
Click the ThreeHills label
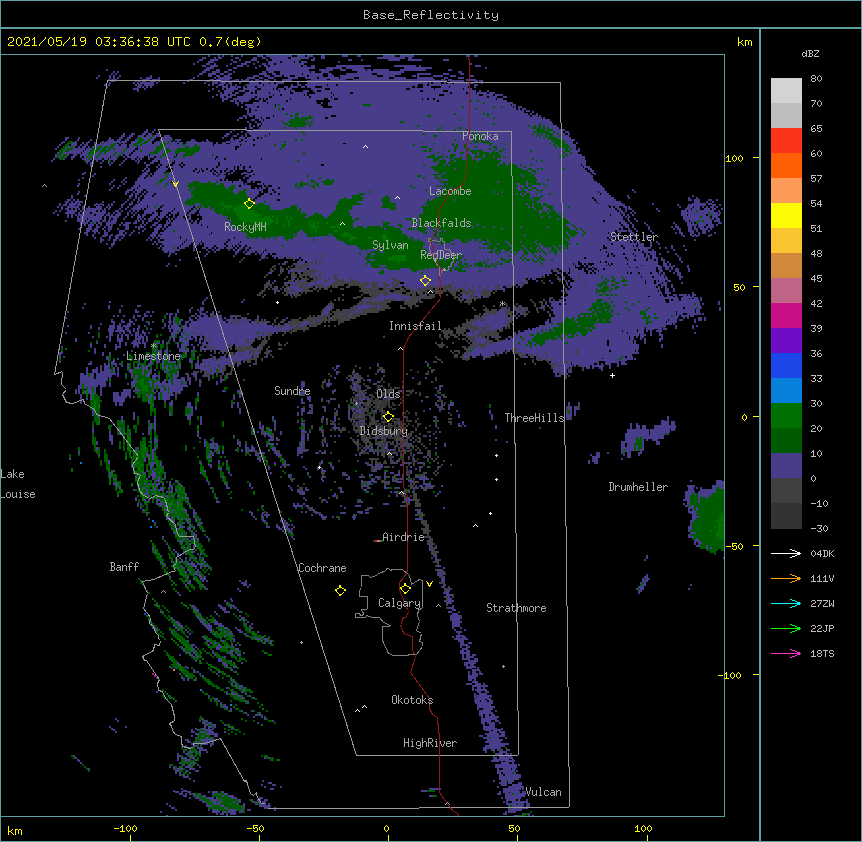[x=534, y=418]
